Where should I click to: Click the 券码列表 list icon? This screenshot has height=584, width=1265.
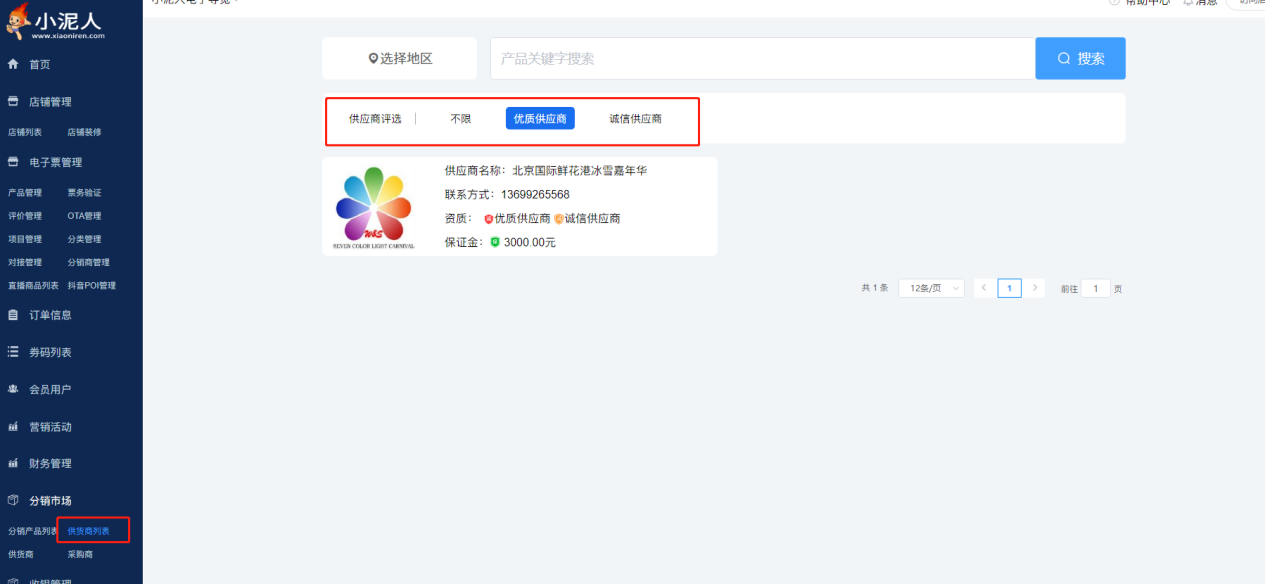(13, 352)
